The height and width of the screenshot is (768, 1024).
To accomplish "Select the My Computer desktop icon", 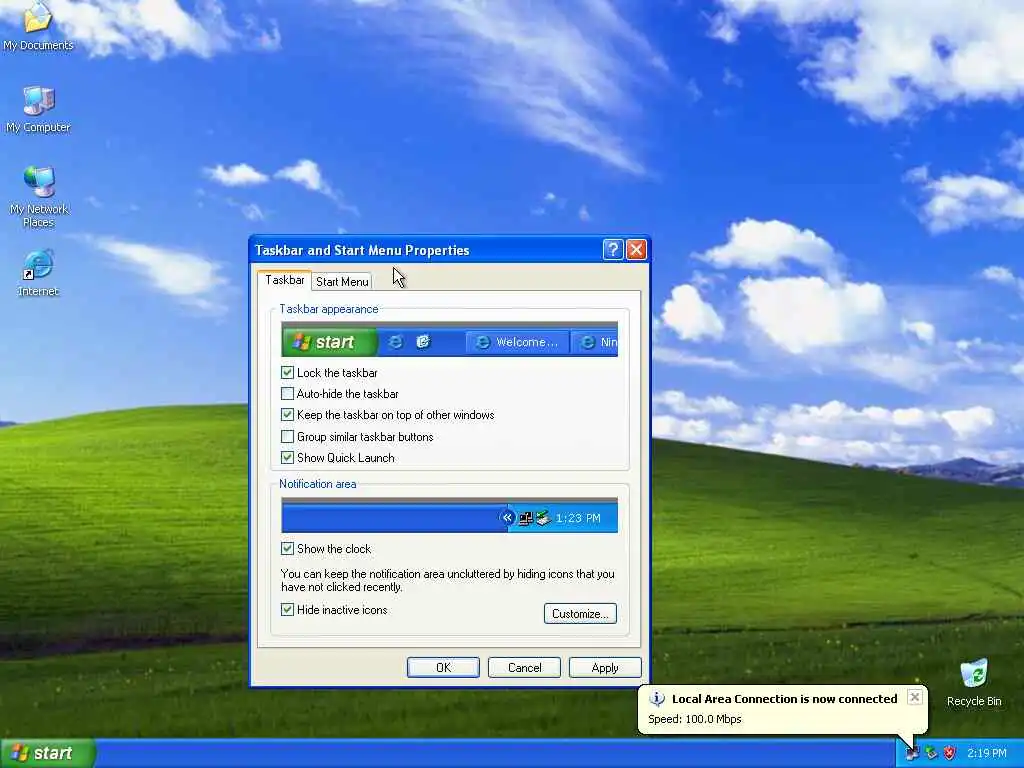I will [x=38, y=109].
